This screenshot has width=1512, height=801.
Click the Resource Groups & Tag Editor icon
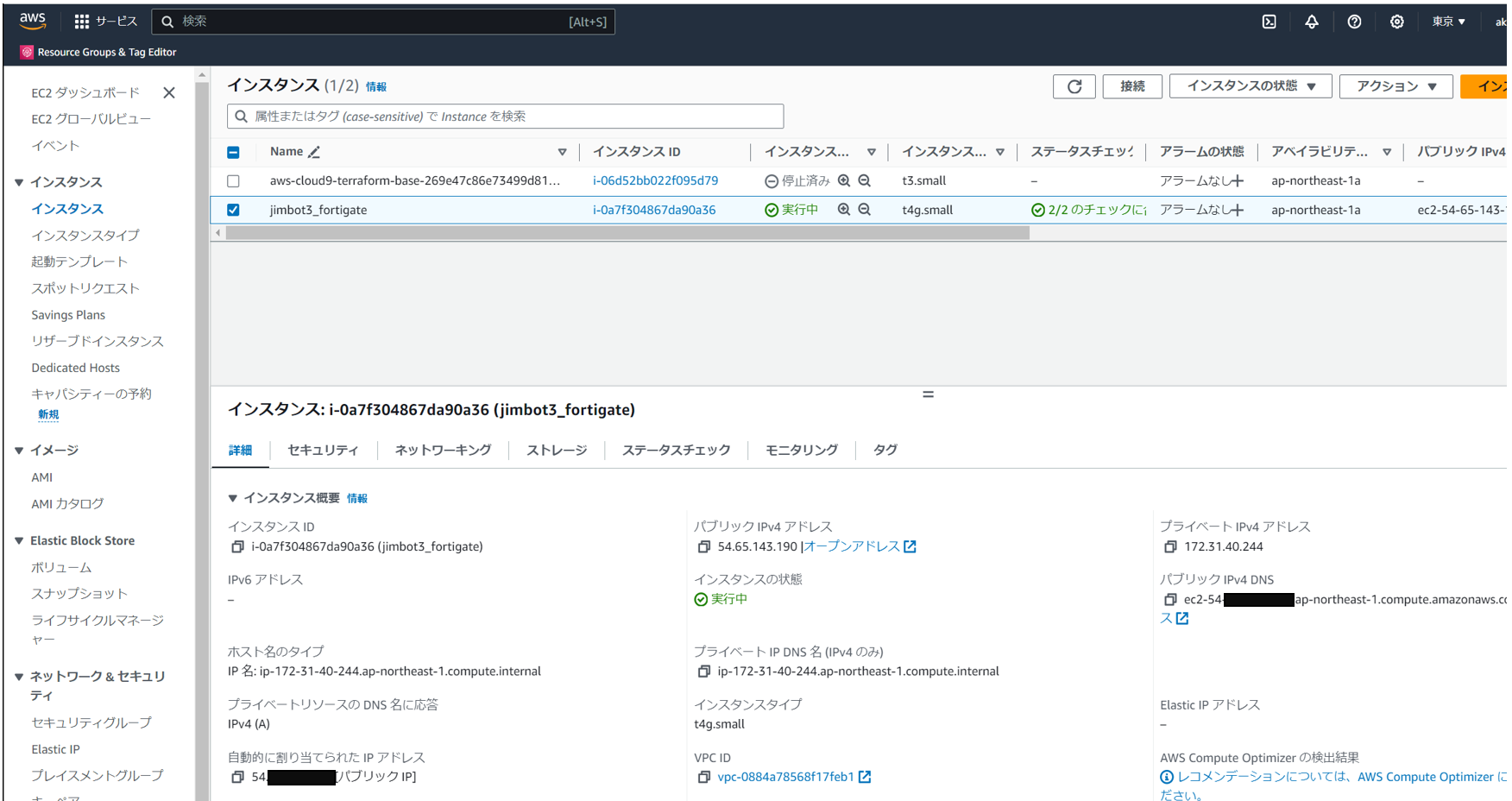[27, 53]
